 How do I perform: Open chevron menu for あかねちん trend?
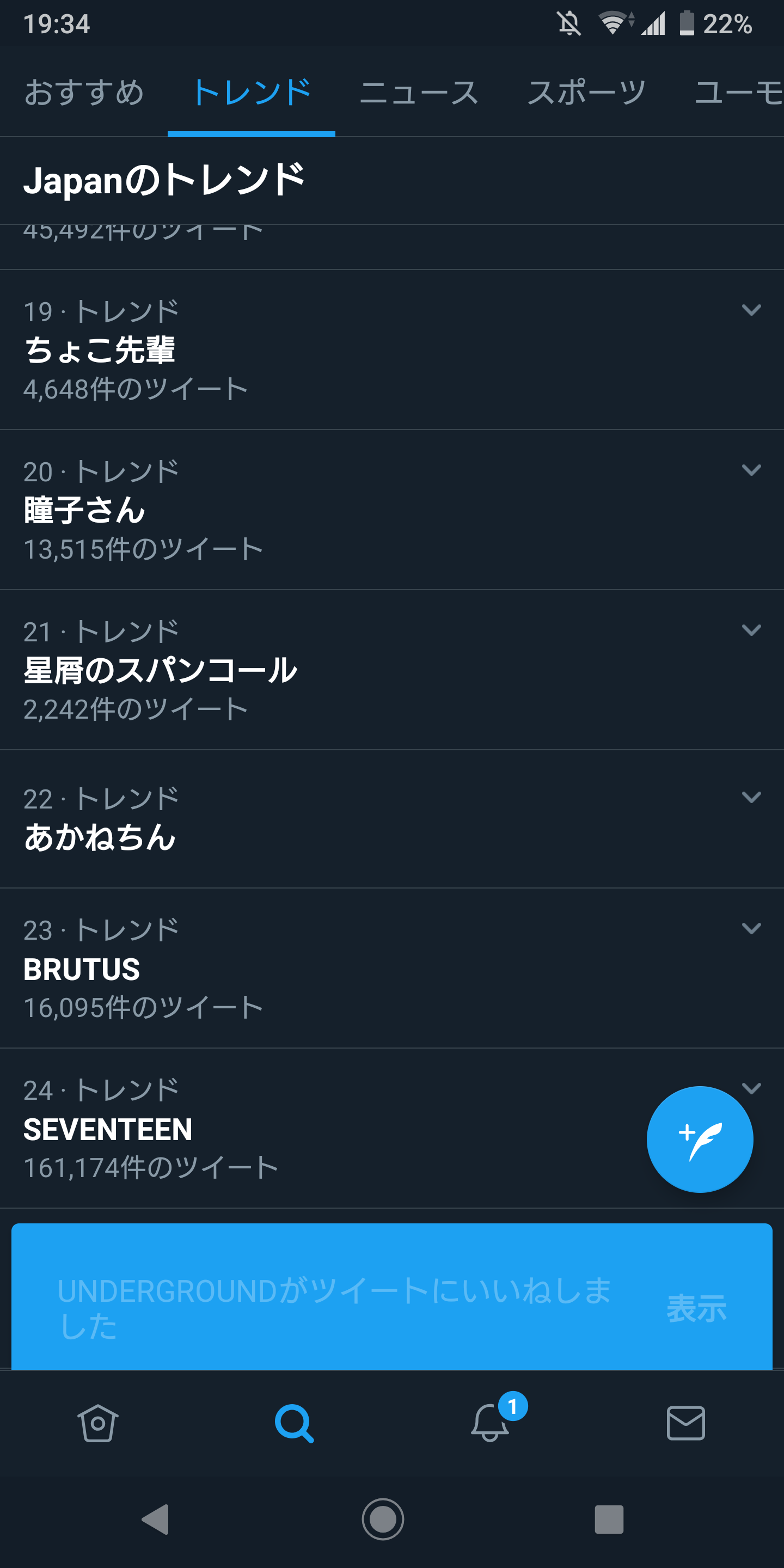(752, 798)
